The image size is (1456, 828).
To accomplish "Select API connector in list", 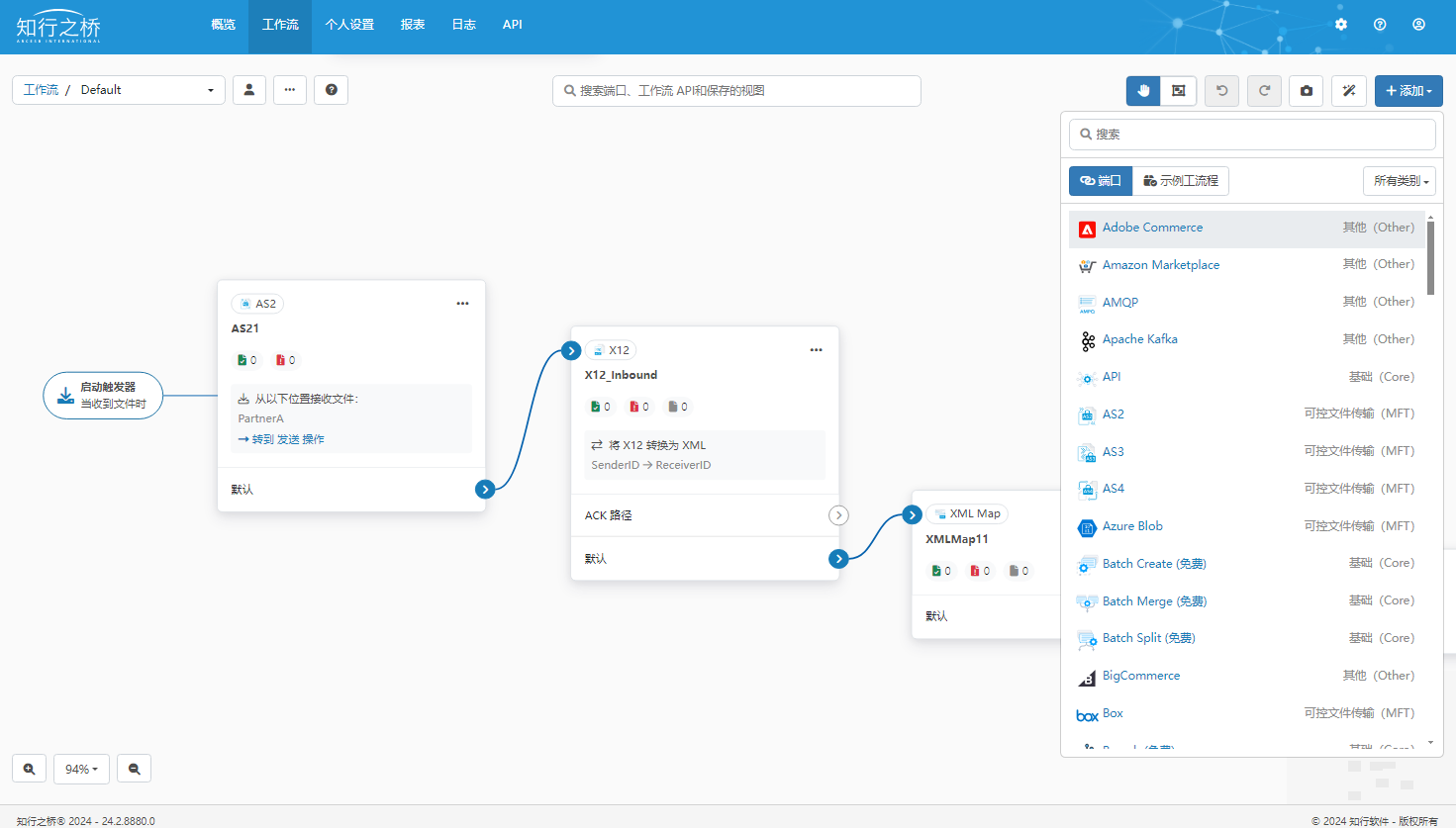I will tap(1247, 377).
